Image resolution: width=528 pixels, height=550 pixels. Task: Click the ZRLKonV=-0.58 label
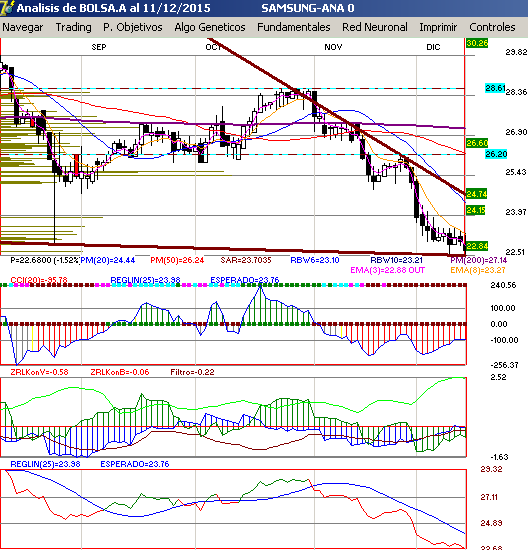click(39, 372)
